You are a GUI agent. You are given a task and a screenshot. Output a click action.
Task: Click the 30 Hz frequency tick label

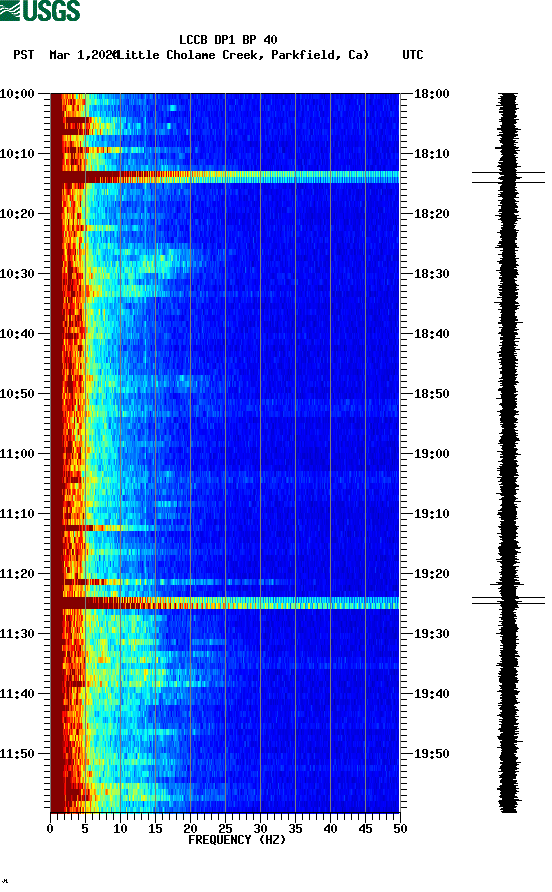click(x=260, y=829)
